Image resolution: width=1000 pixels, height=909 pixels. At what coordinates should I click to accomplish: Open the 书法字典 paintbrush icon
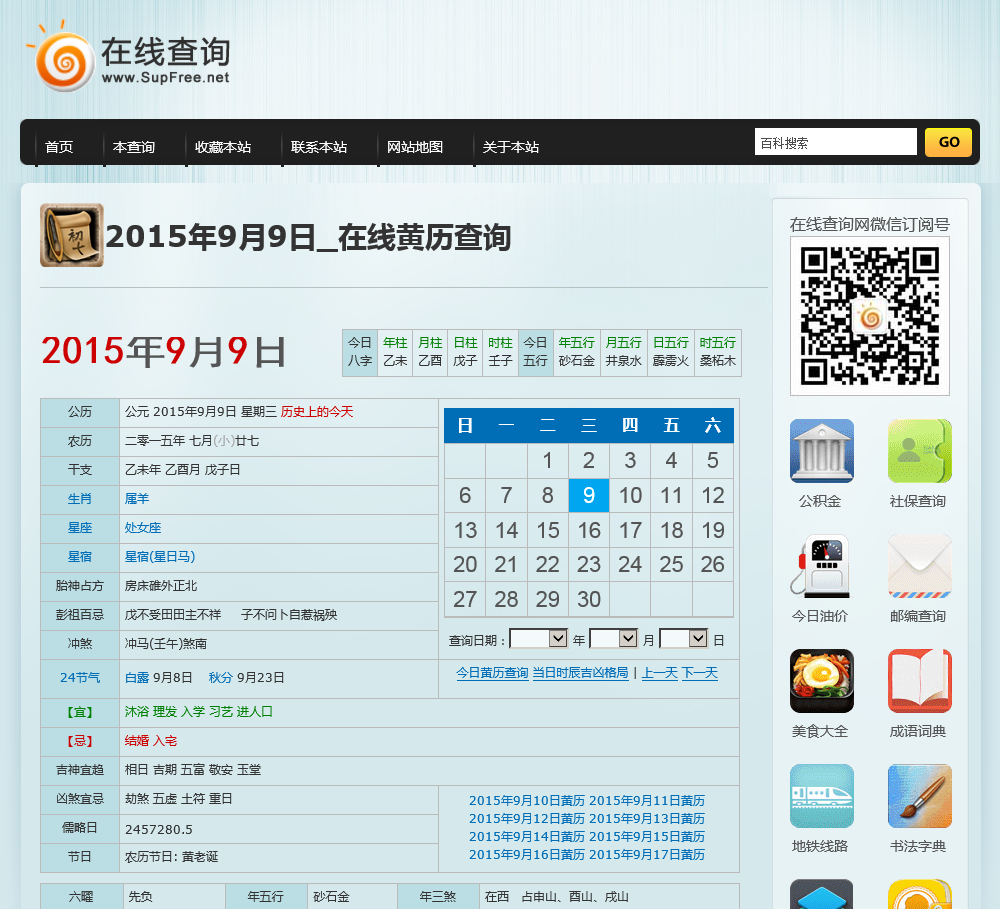(x=919, y=795)
